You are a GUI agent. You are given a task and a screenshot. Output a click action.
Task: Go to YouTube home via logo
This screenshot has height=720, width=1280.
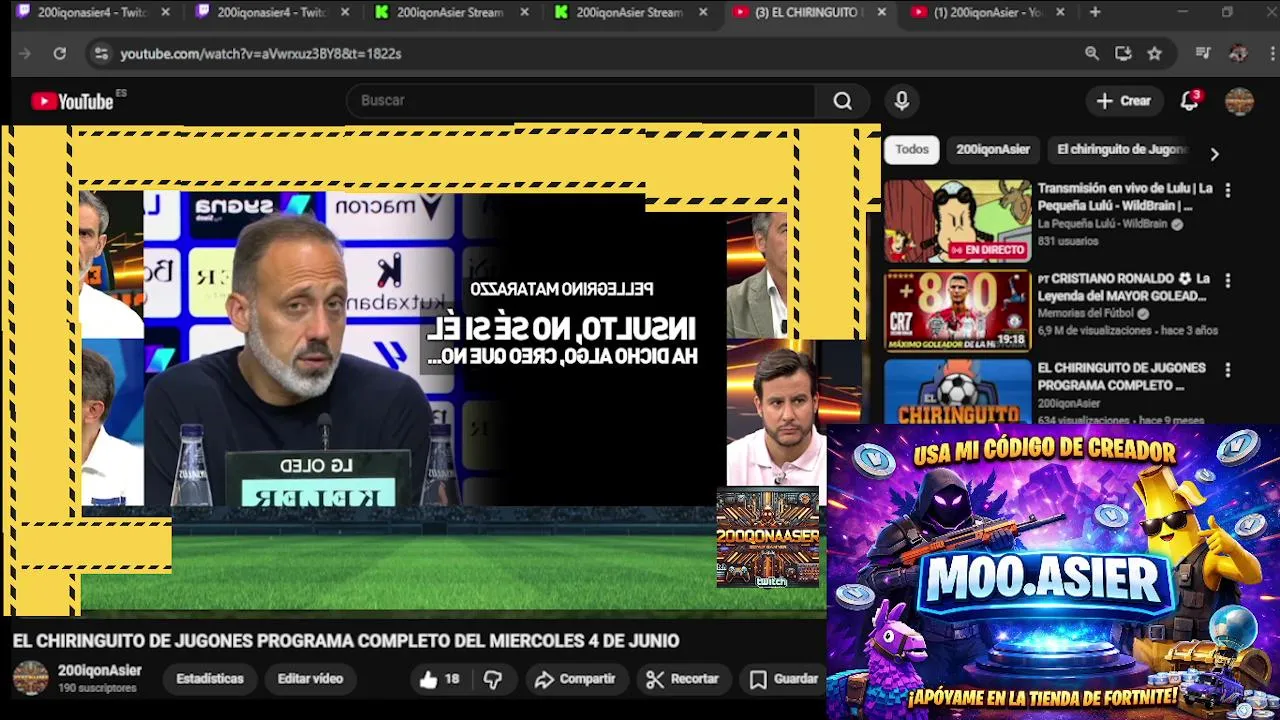pyautogui.click(x=72, y=101)
